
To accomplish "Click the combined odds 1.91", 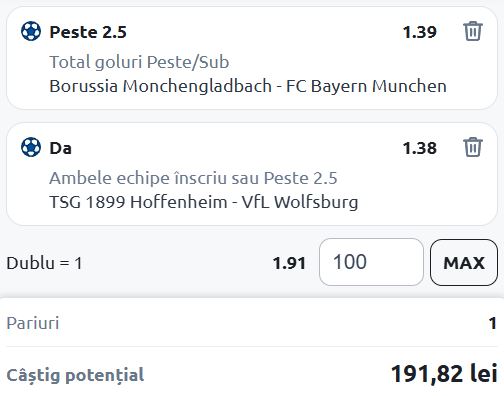I will click(289, 263).
